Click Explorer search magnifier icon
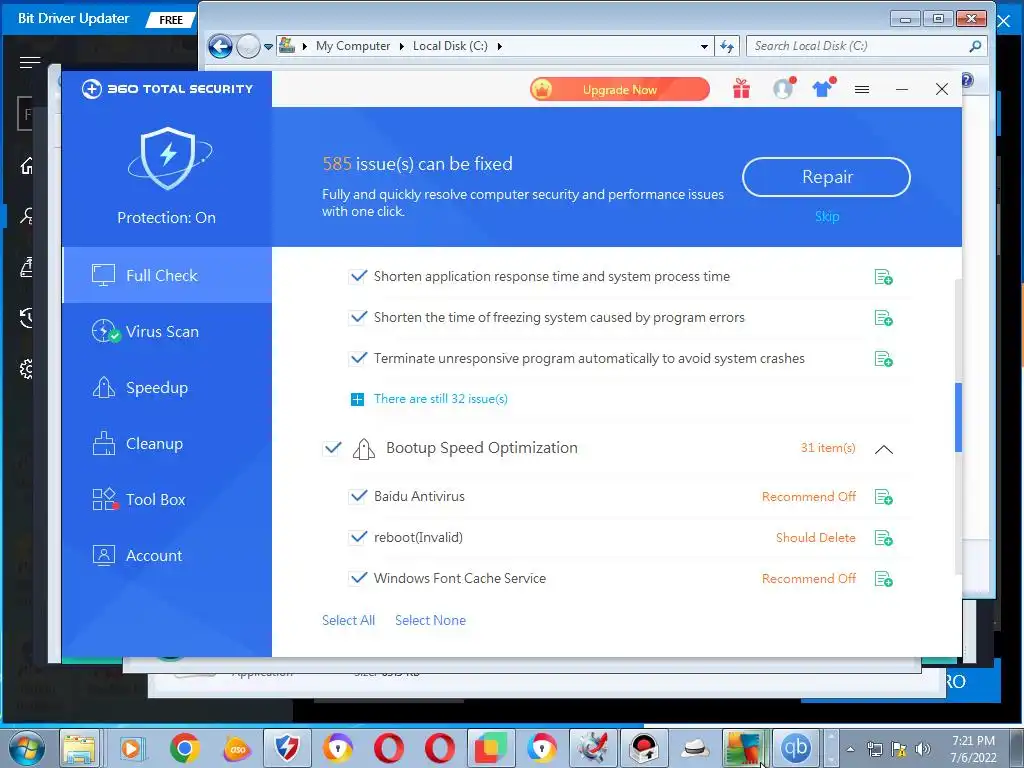 pyautogui.click(x=975, y=46)
